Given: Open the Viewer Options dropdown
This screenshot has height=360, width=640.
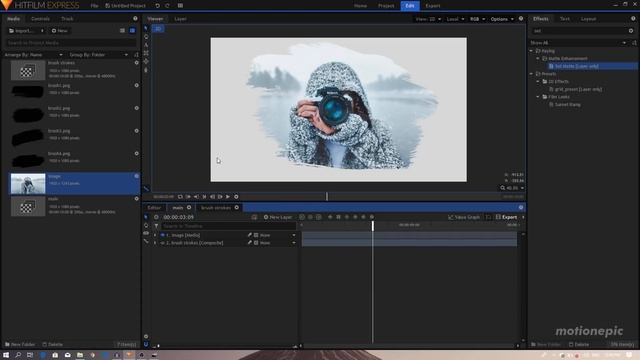Looking at the screenshot, I should pos(502,19).
